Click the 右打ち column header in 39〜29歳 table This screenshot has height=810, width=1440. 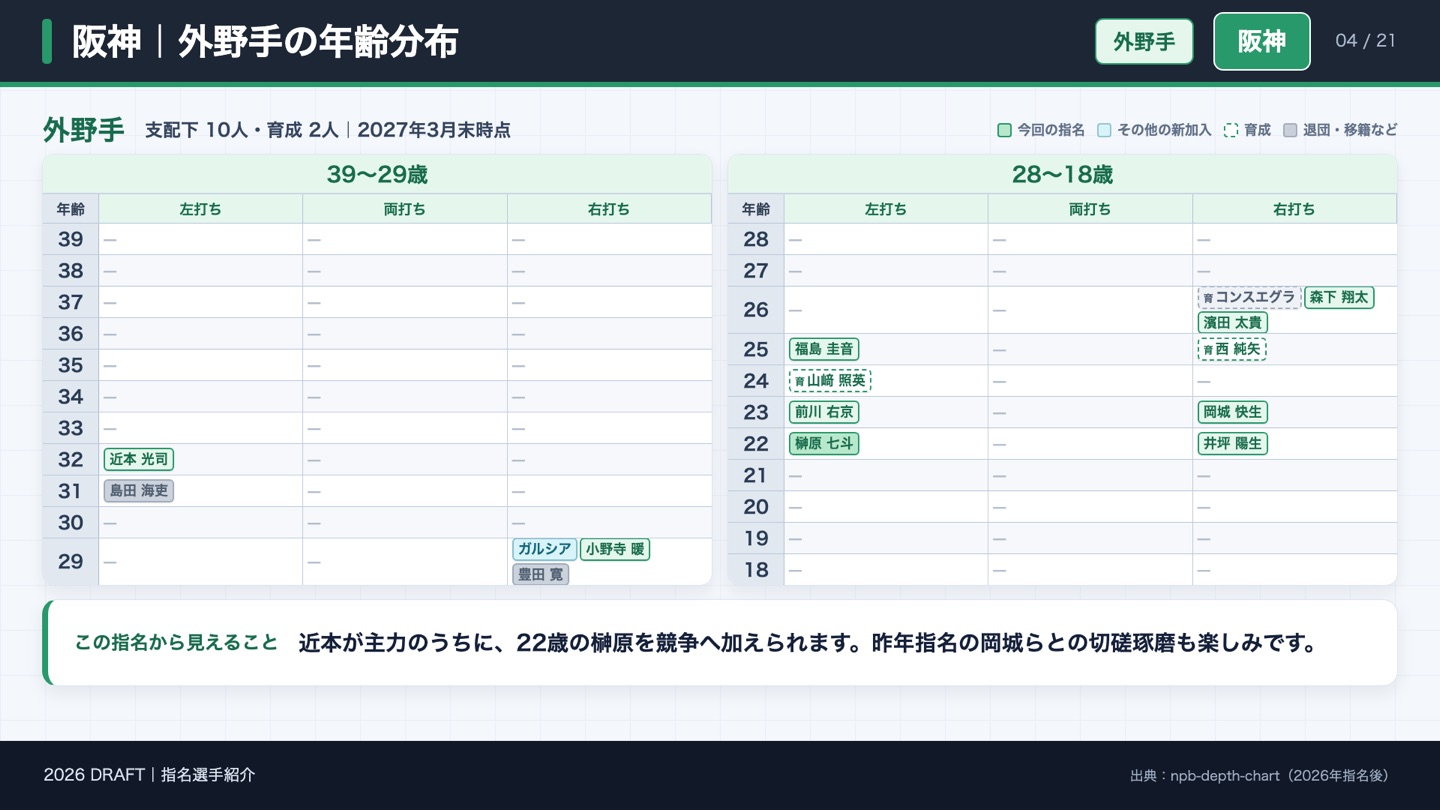(609, 209)
